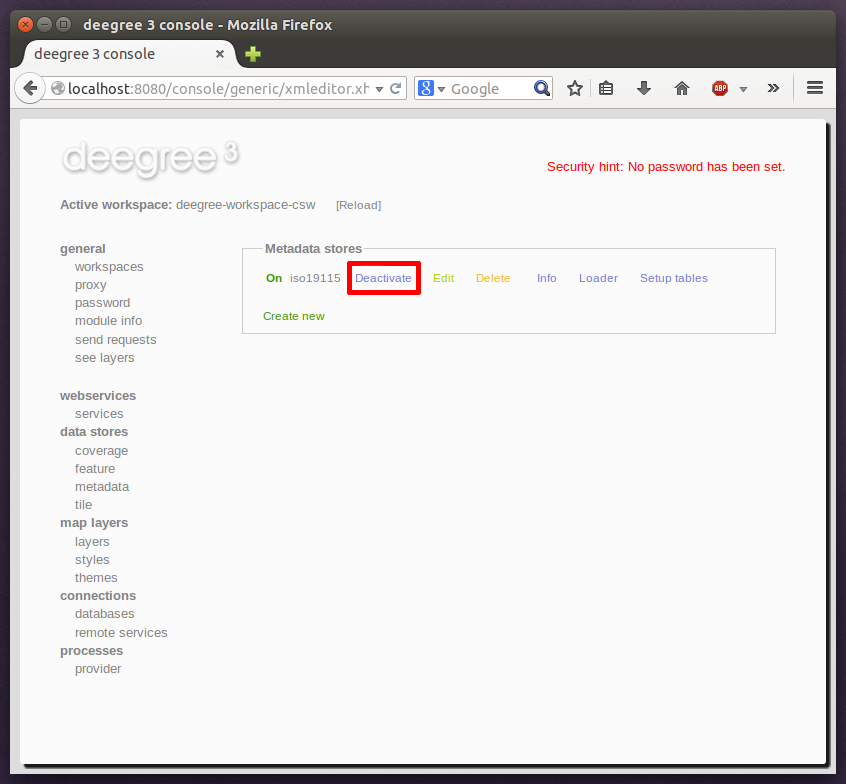Click the browser back arrow button
The height and width of the screenshot is (784, 846).
tap(30, 88)
